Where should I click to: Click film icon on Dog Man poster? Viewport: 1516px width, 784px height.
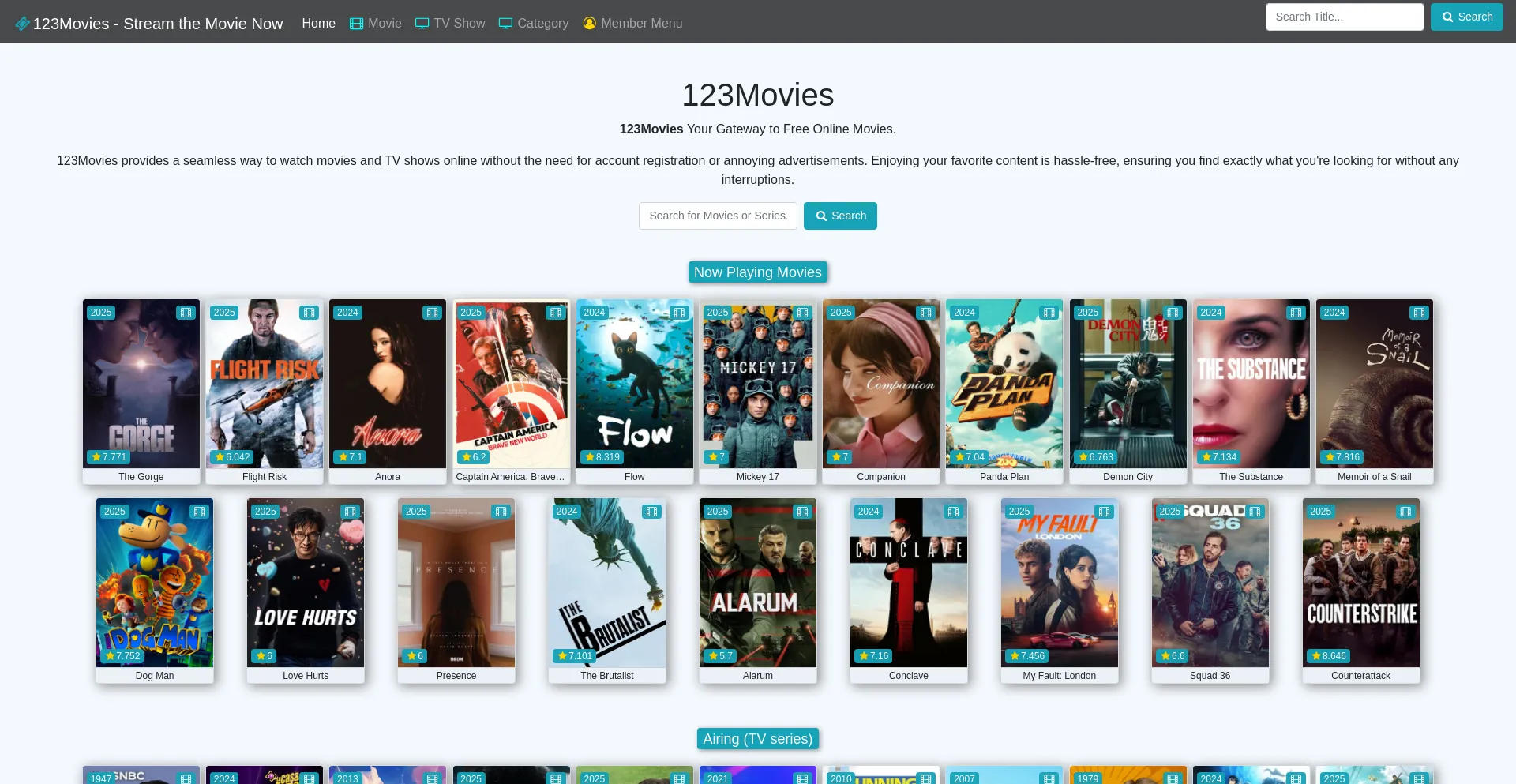click(199, 512)
